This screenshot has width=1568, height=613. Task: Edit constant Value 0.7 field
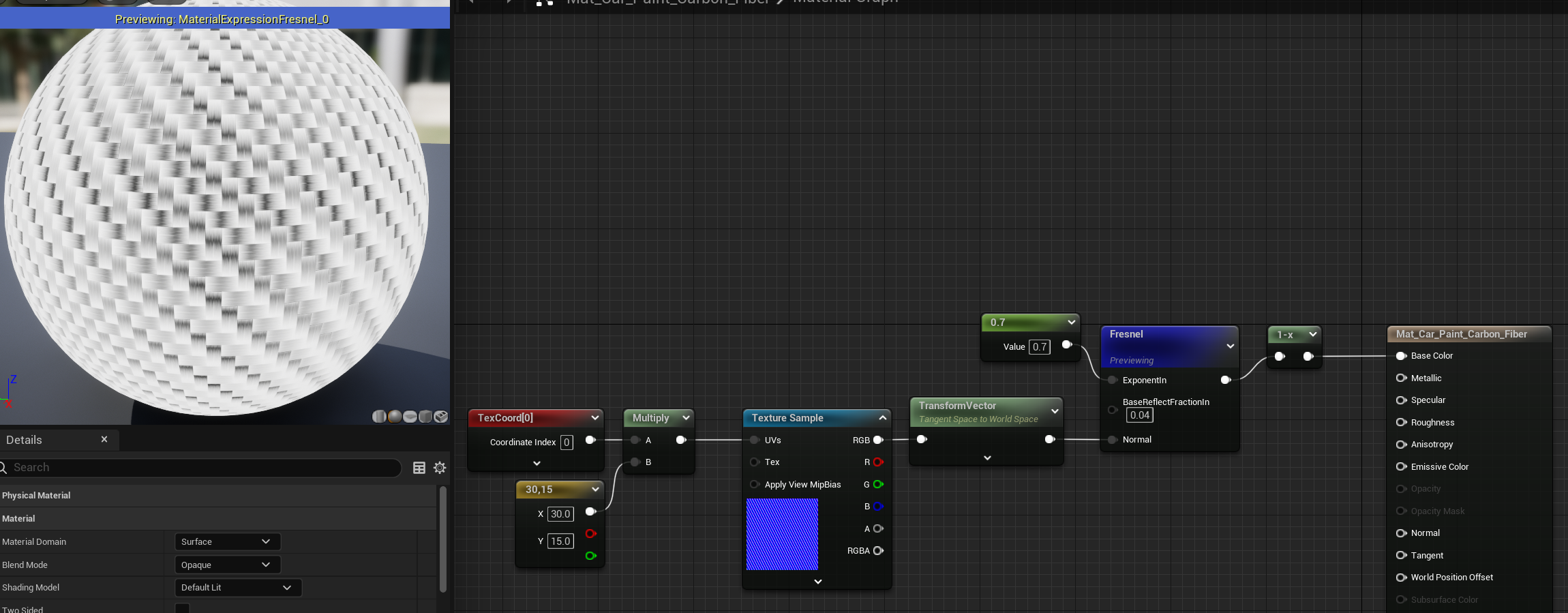tap(1040, 347)
